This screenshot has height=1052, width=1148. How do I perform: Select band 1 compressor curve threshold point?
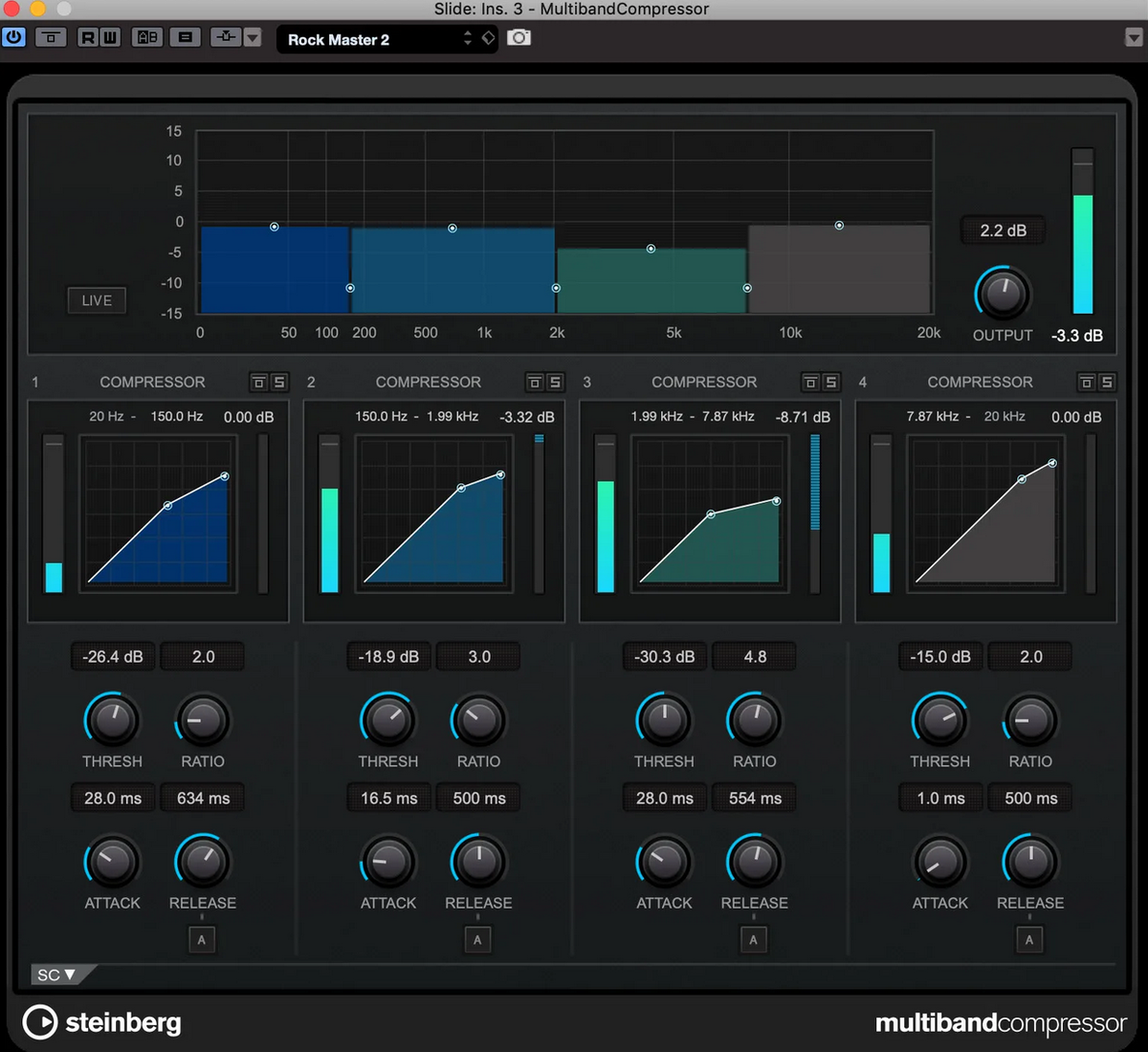[x=167, y=505]
